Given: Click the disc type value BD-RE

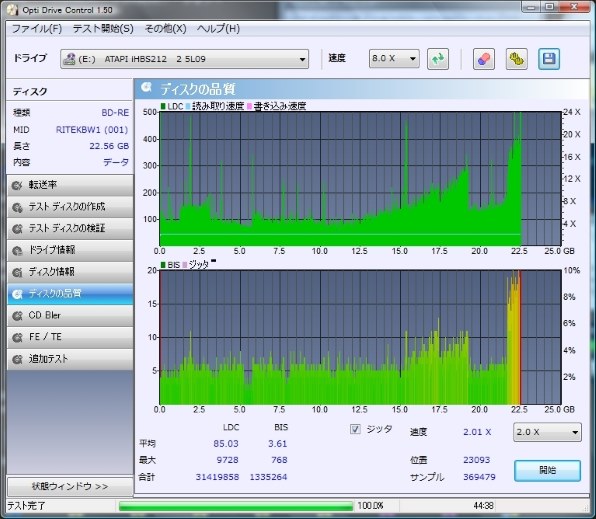Looking at the screenshot, I should click(x=115, y=113).
